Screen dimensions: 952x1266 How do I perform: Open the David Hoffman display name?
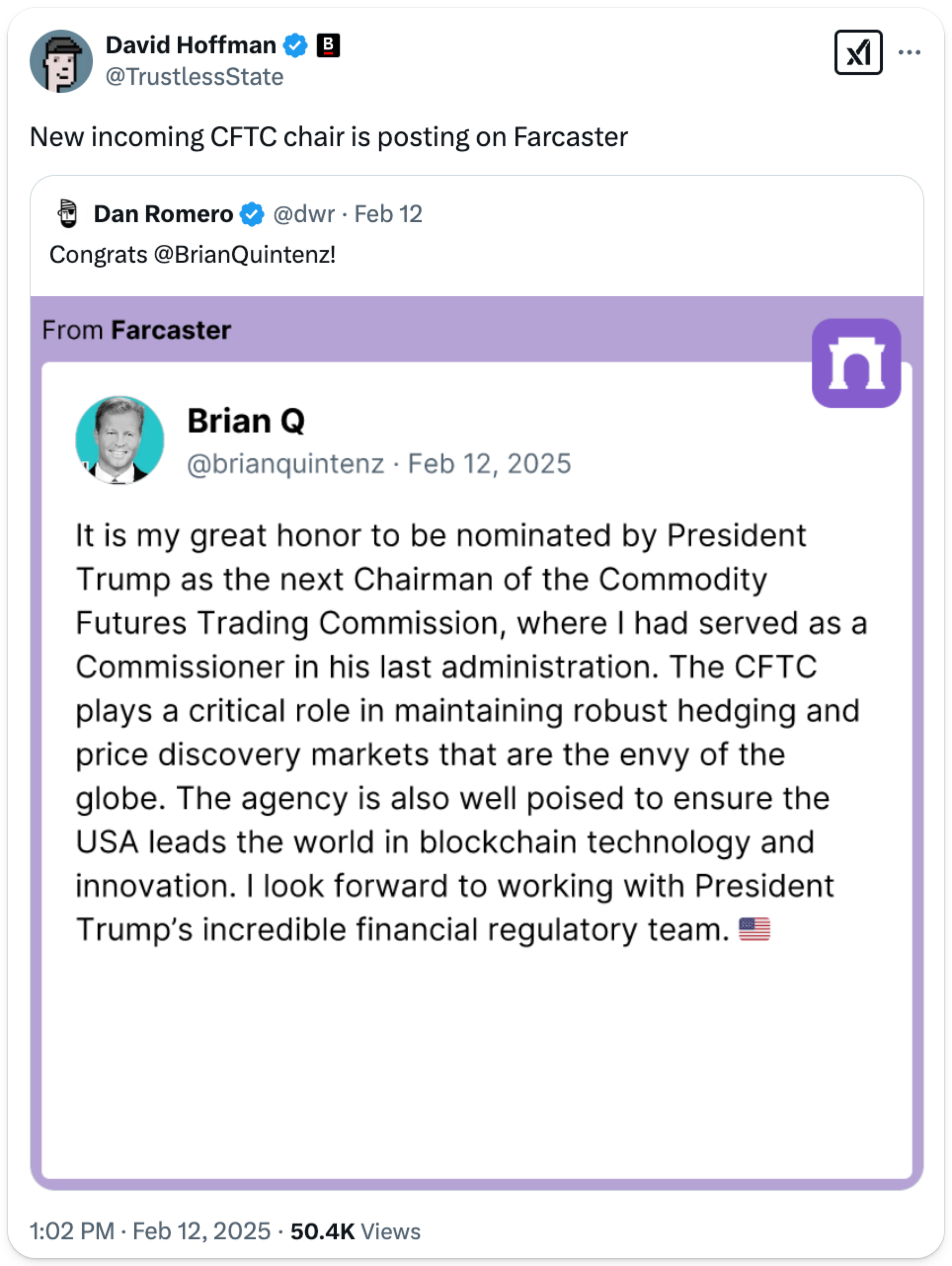pyautogui.click(x=191, y=45)
